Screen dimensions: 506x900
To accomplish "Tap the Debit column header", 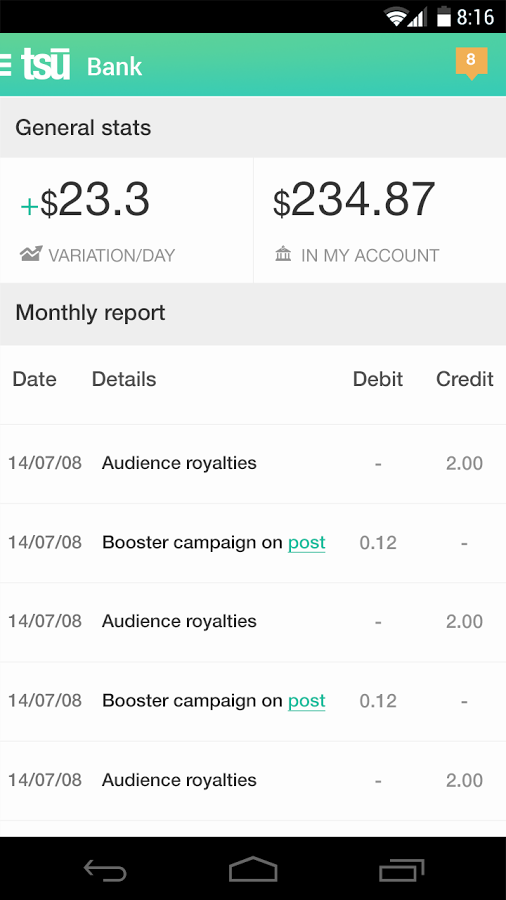I will tap(377, 379).
